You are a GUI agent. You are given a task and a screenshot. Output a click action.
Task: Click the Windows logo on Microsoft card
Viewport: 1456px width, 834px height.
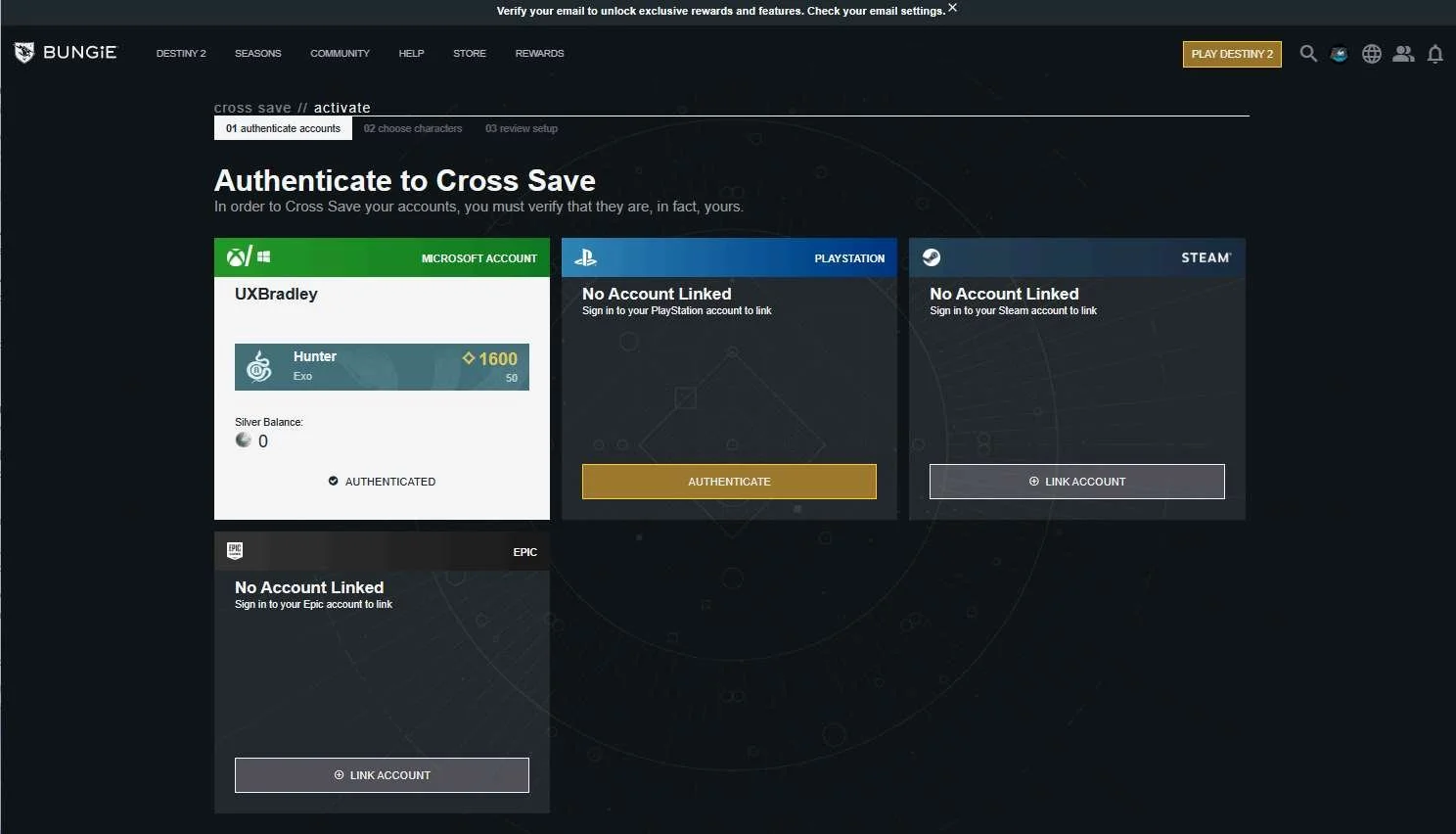(x=264, y=256)
